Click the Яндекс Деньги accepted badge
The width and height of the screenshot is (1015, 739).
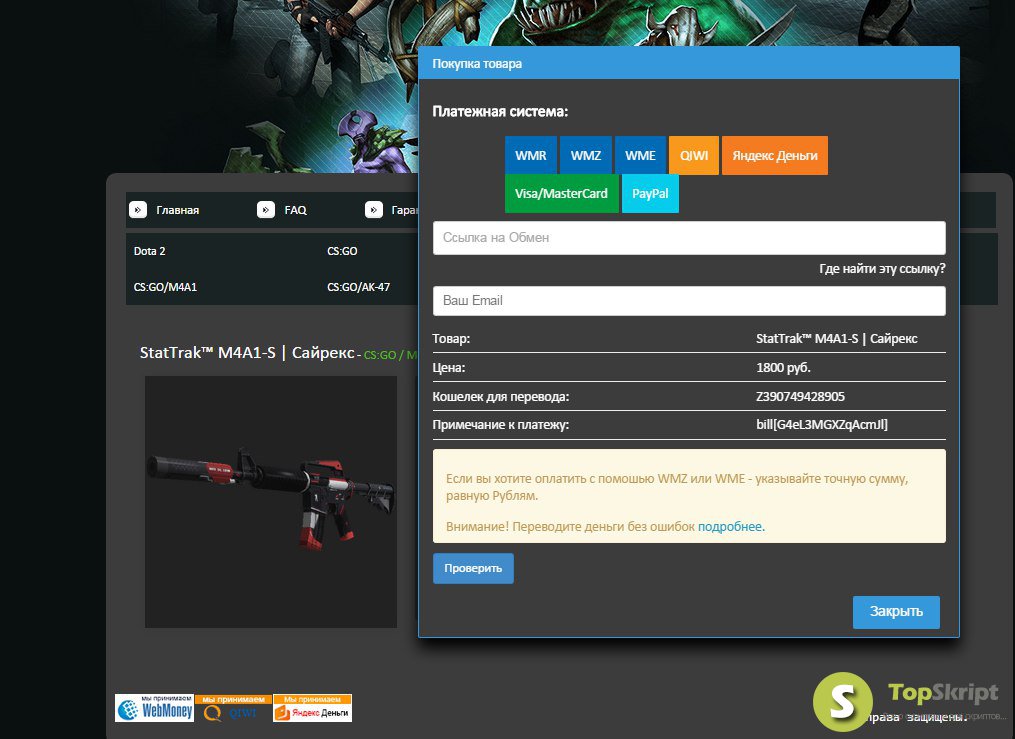click(313, 708)
